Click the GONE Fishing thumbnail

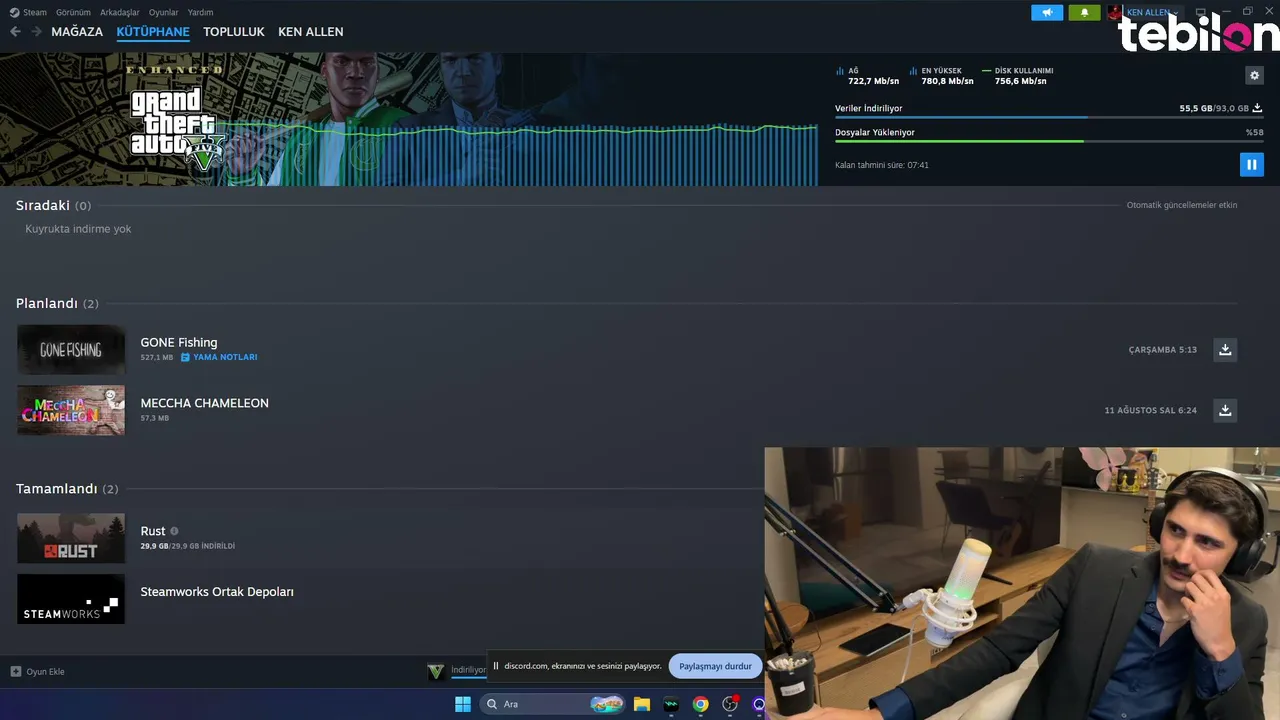click(71, 349)
